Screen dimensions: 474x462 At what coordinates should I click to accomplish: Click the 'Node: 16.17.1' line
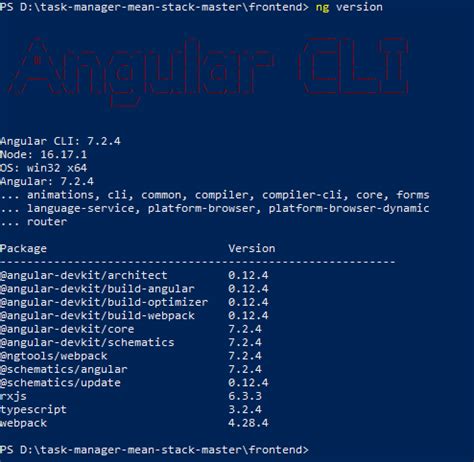pyautogui.click(x=43, y=155)
